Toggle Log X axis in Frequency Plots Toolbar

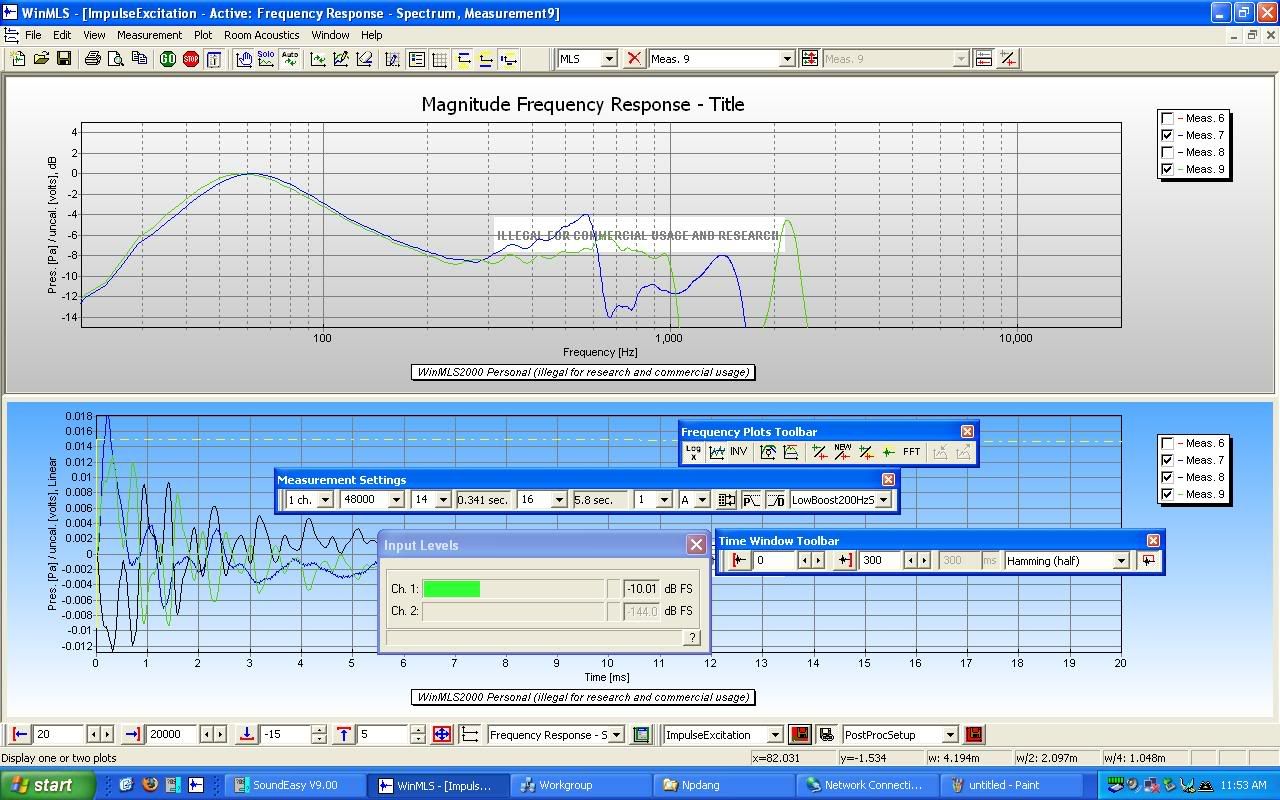pyautogui.click(x=693, y=452)
